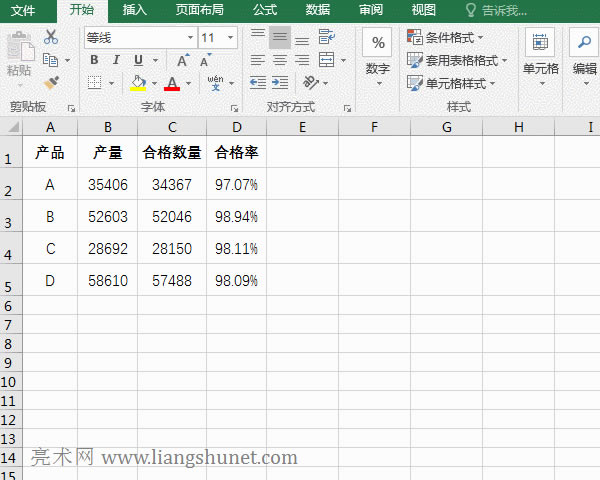Click the Wrap Text icon
Viewport: 600px width, 480px height.
click(326, 37)
